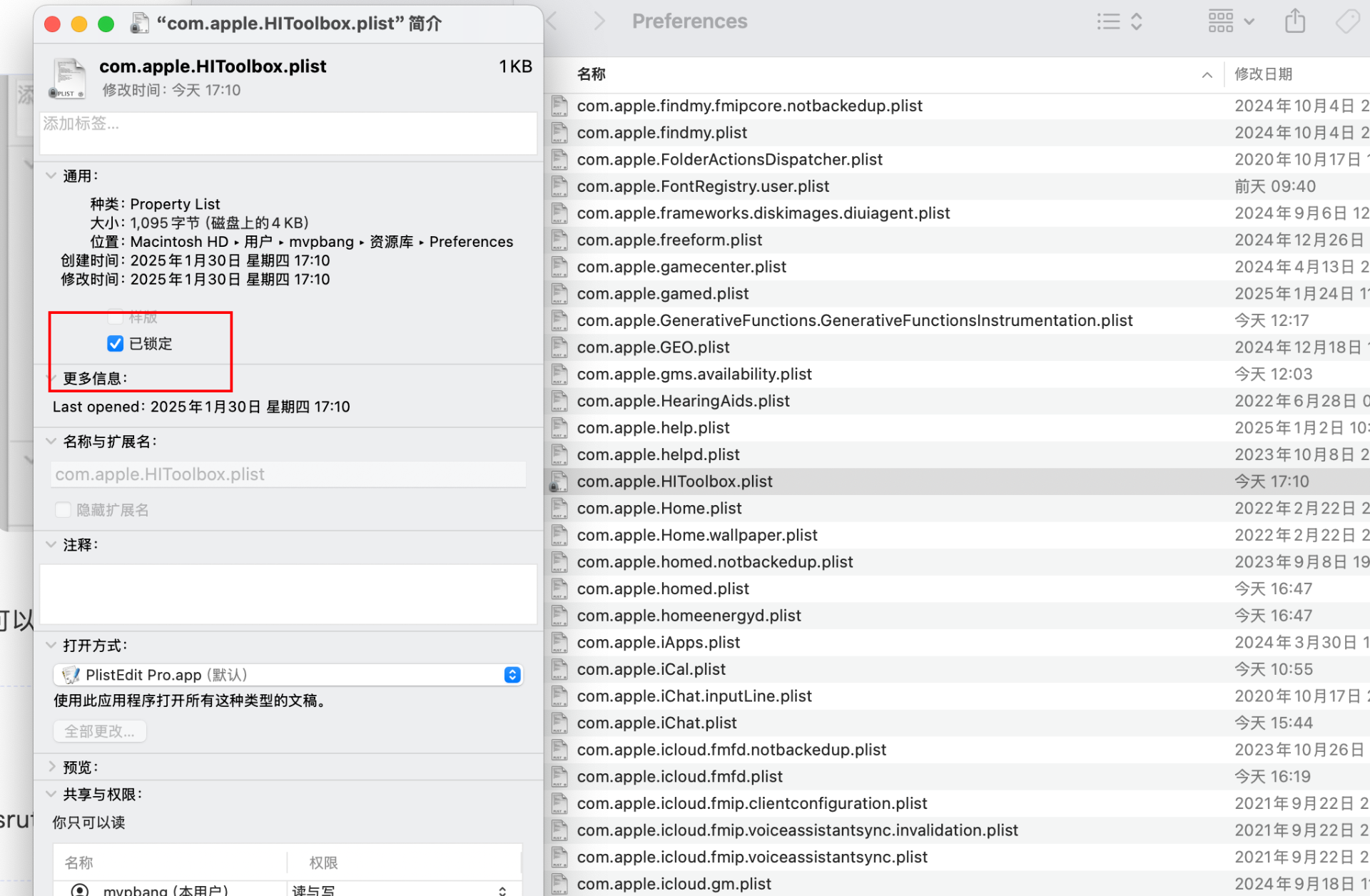Collapse the 通用 section
1370x896 pixels.
tap(51, 175)
